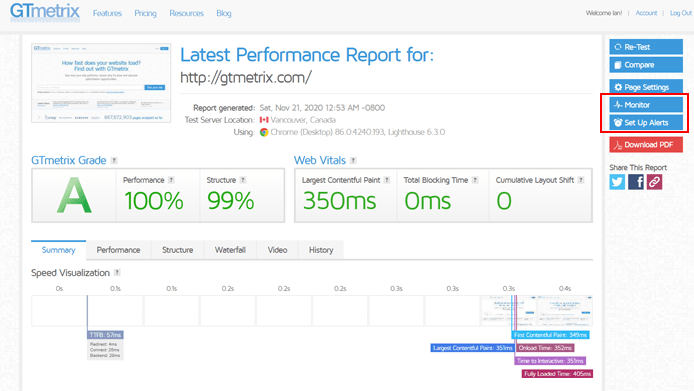Click the Chrome browser icon
The width and height of the screenshot is (694, 391).
(264, 132)
